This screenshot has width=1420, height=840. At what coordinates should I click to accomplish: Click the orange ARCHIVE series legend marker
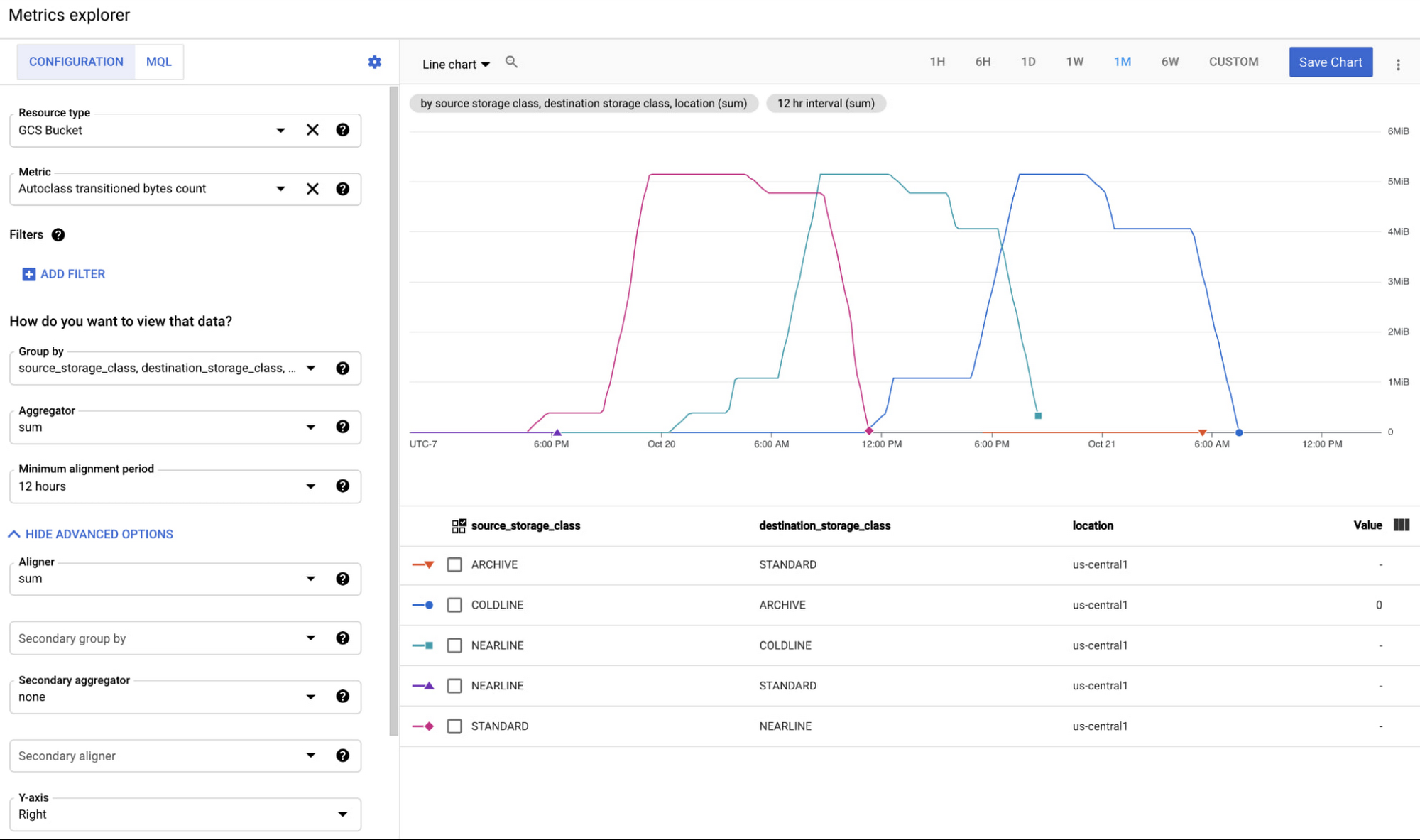coord(423,564)
